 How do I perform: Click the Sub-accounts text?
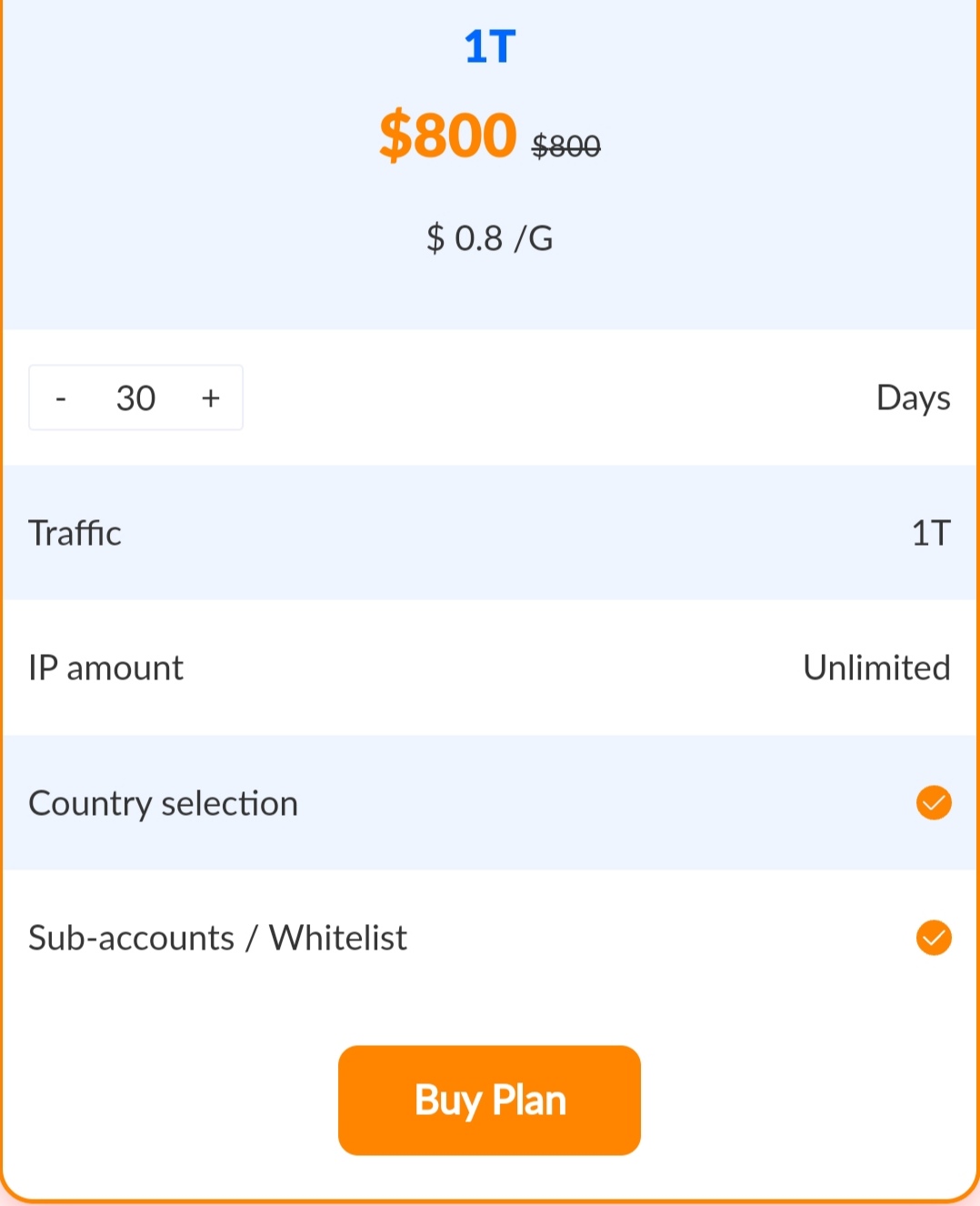tap(132, 938)
